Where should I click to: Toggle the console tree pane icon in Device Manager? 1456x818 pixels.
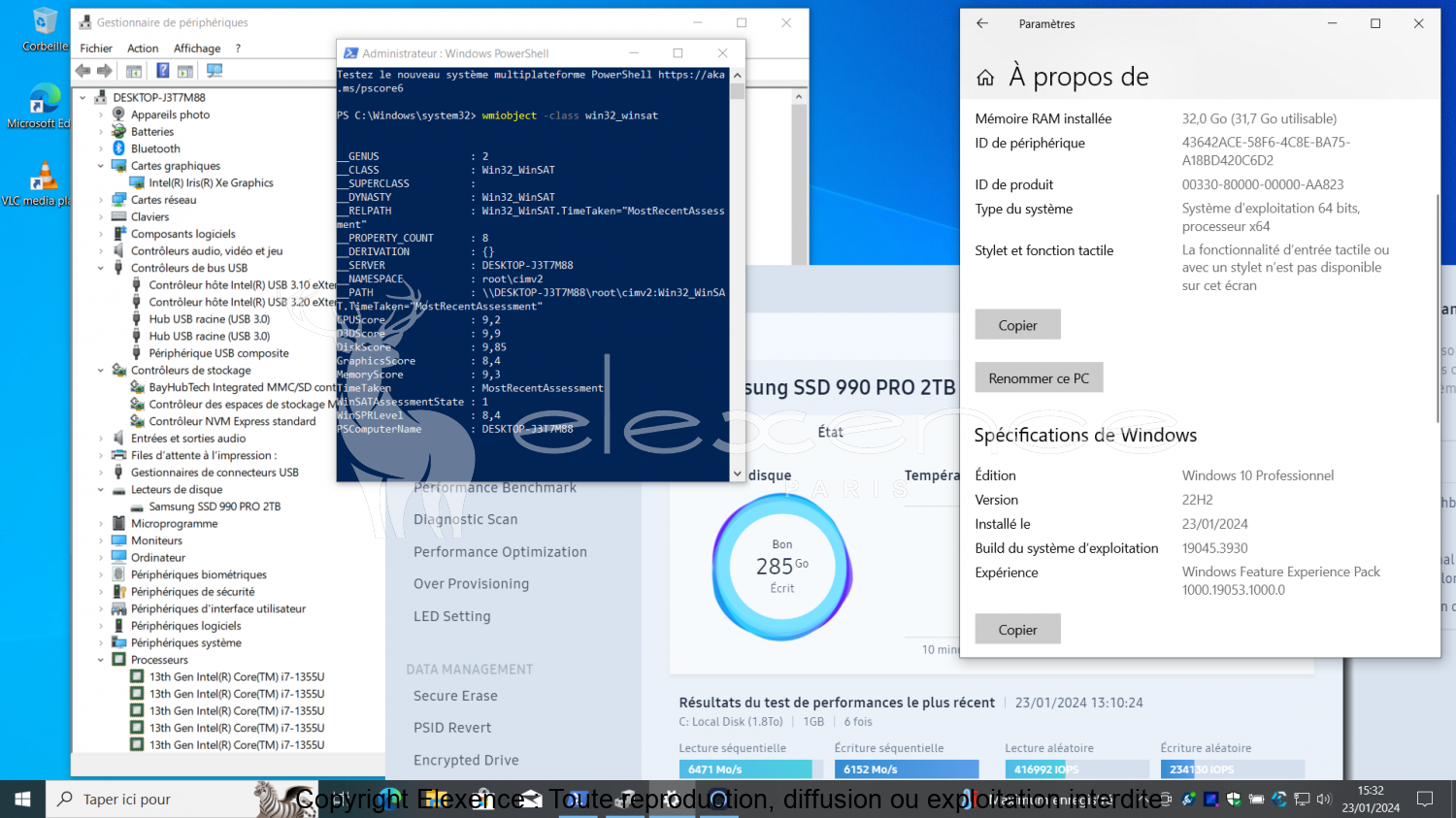pos(134,71)
